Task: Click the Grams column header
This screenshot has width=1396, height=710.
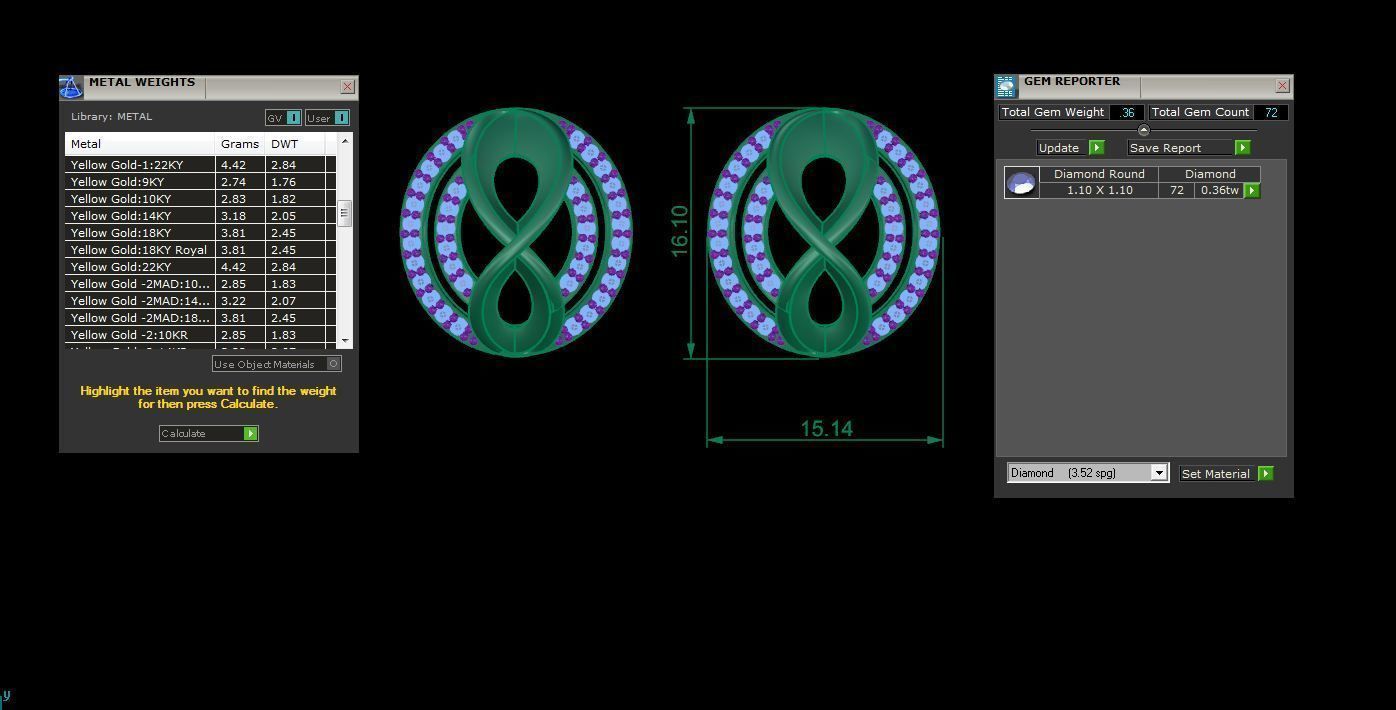Action: (240, 144)
